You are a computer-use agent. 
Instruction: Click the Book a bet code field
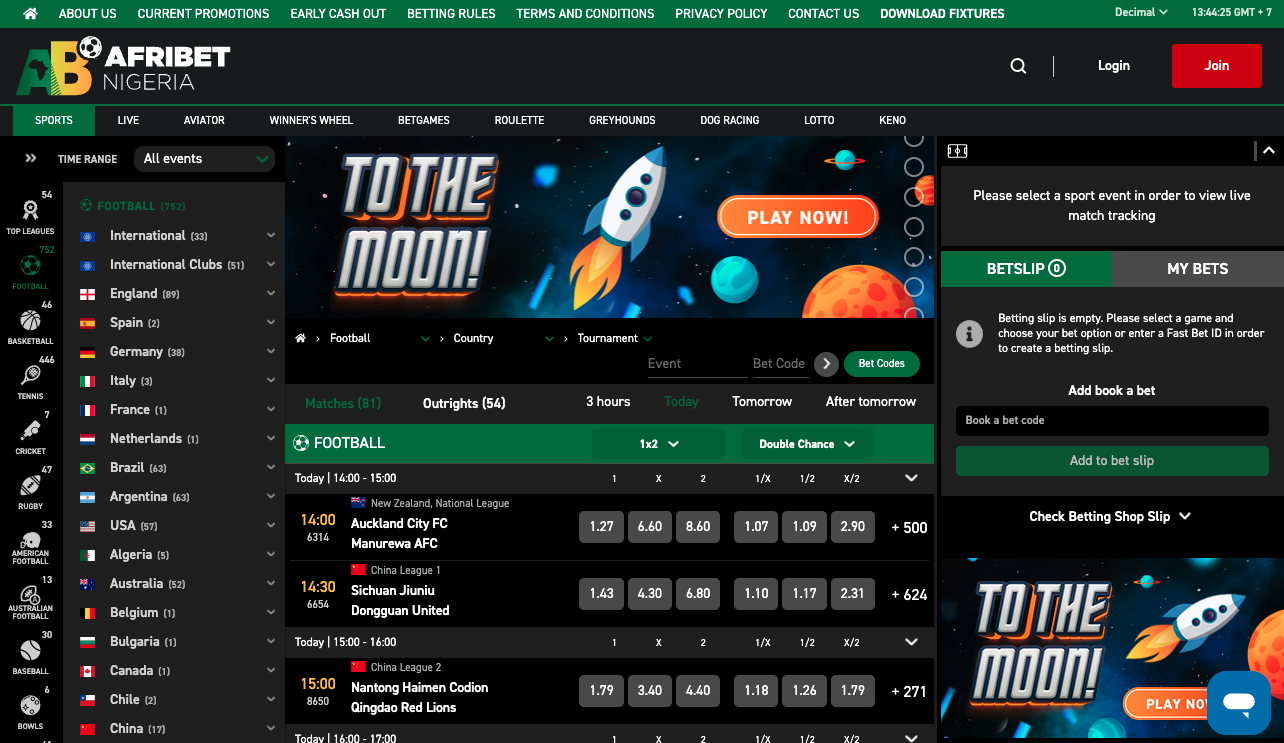[1112, 421]
